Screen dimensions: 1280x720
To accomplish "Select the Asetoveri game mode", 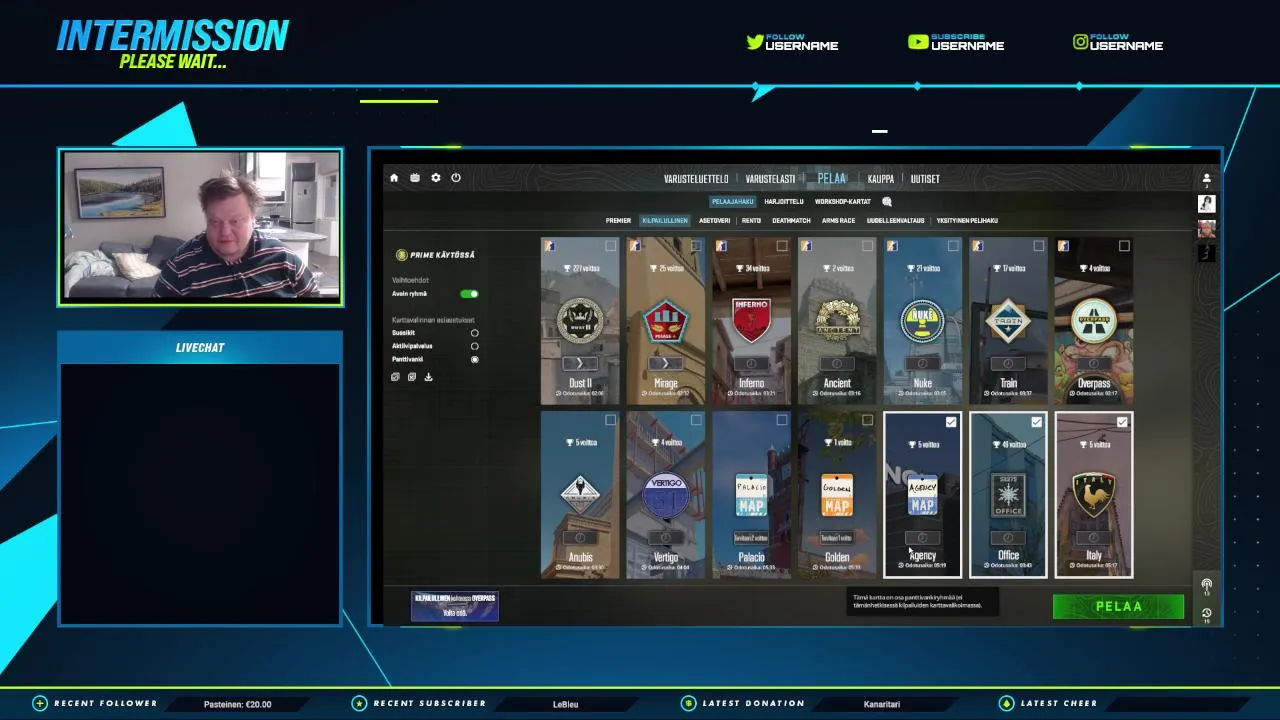I will click(714, 220).
